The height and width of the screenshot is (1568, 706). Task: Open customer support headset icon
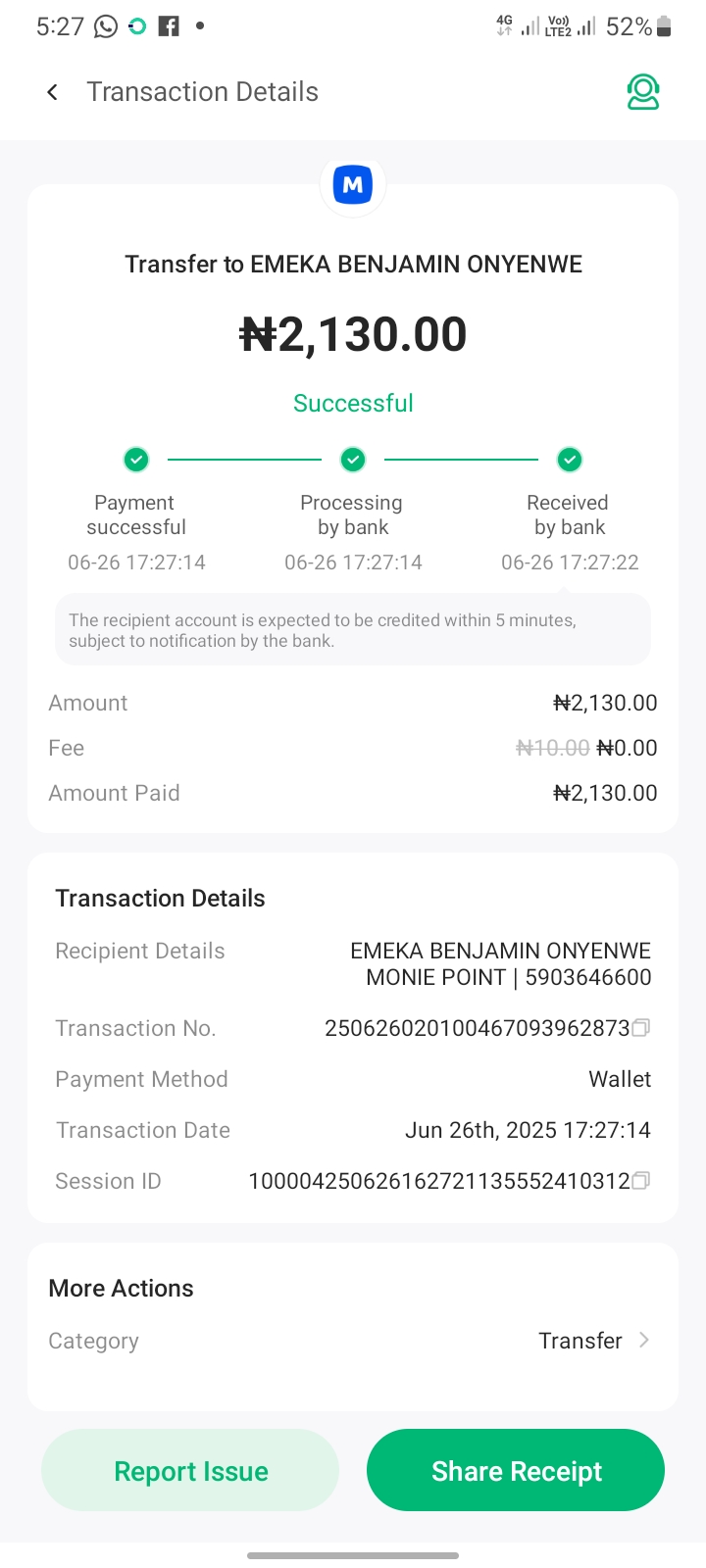pyautogui.click(x=643, y=92)
